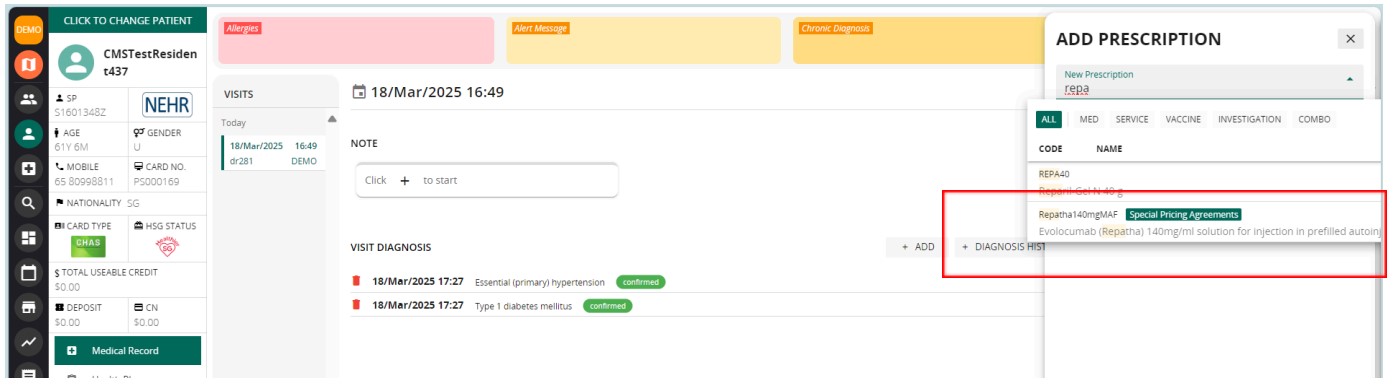Click to change patient header
Viewport: 1396px width, 386px height.
pyautogui.click(x=127, y=21)
